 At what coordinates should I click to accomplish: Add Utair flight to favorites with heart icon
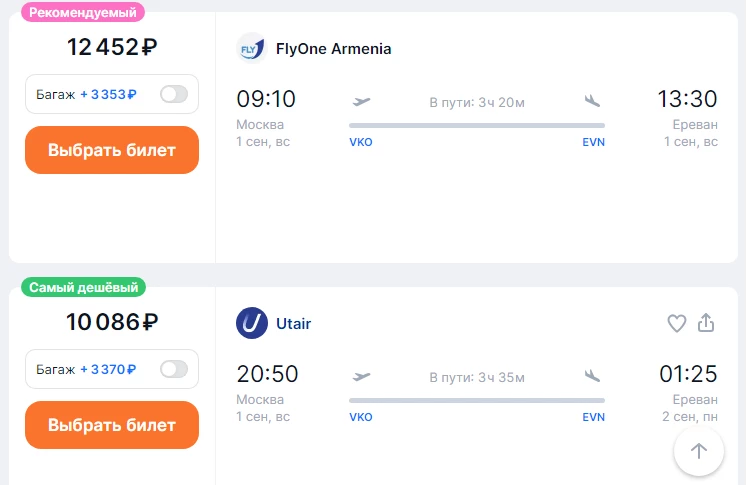[677, 323]
